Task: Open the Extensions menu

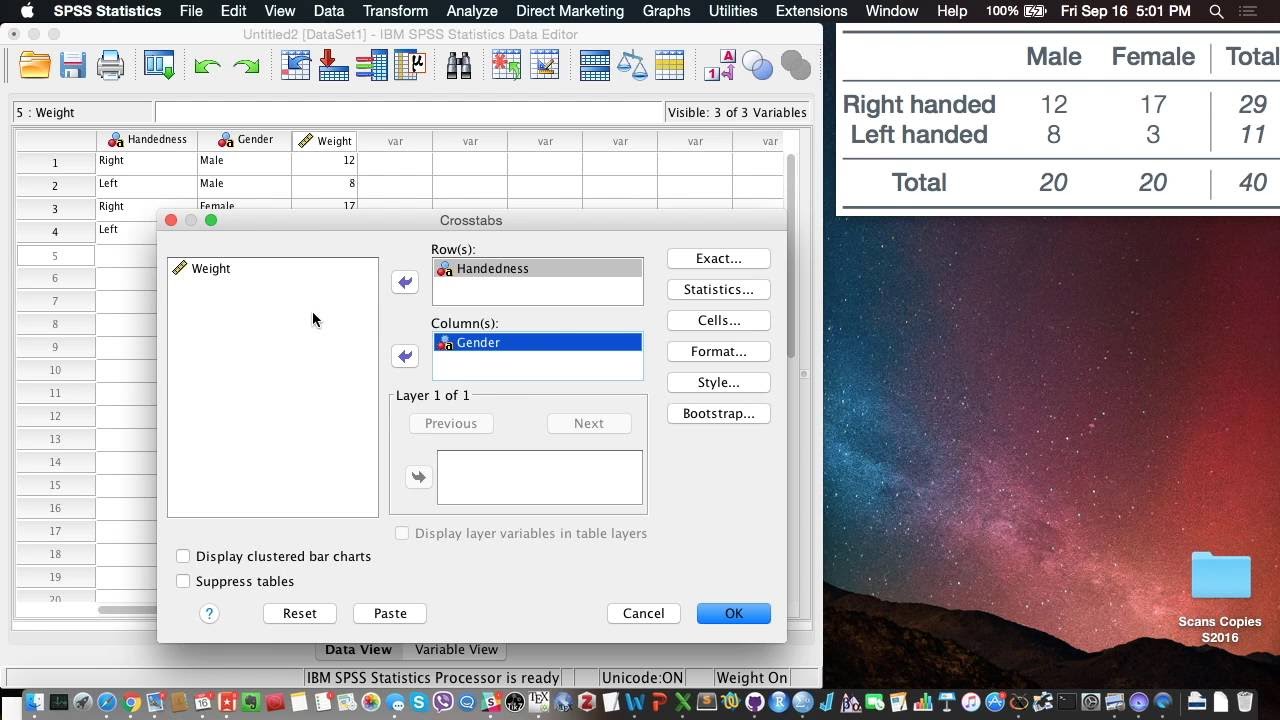Action: [811, 11]
